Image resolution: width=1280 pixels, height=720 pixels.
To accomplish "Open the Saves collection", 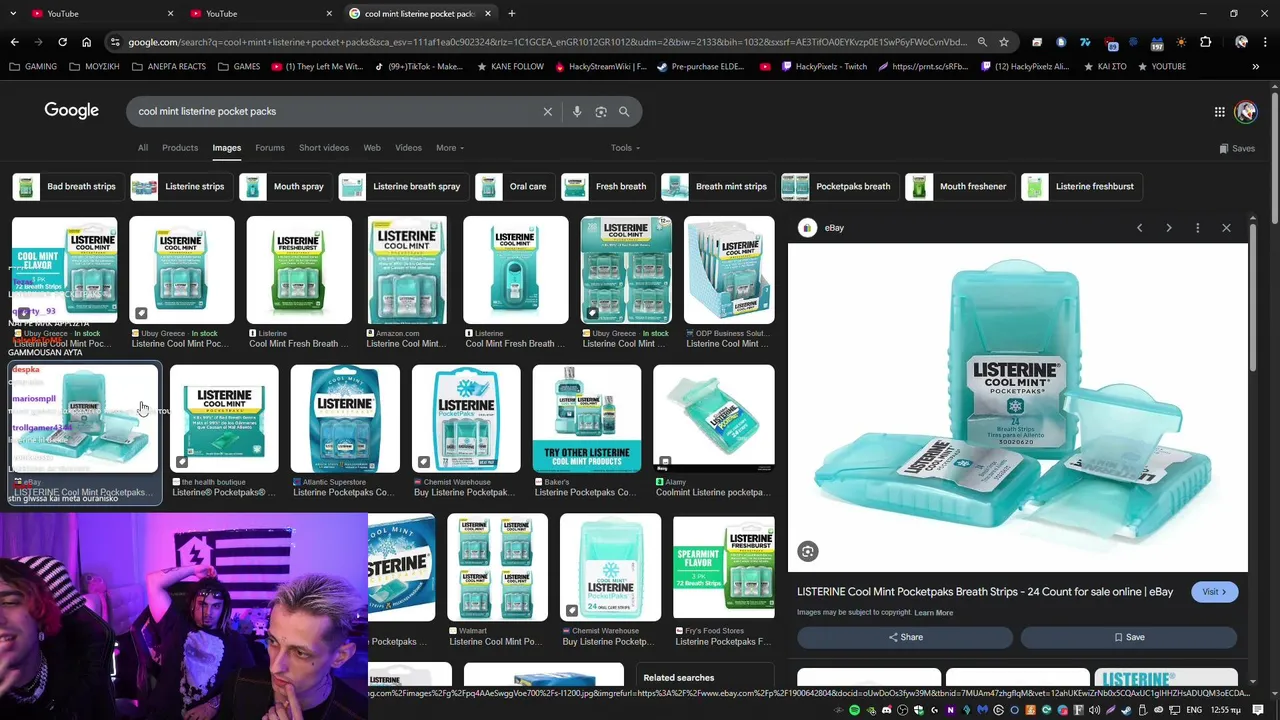I will 1237,148.
